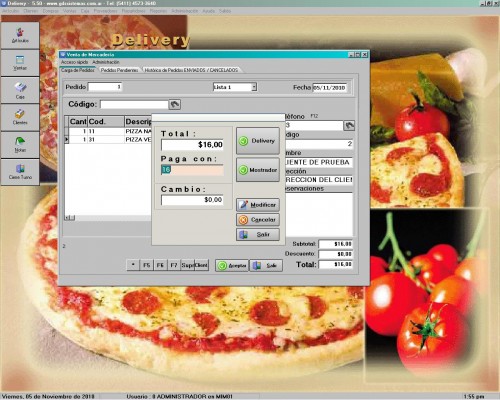The image size is (500, 400).
Task: Open the Clientes sidebar icon
Action: pyautogui.click(x=20, y=117)
